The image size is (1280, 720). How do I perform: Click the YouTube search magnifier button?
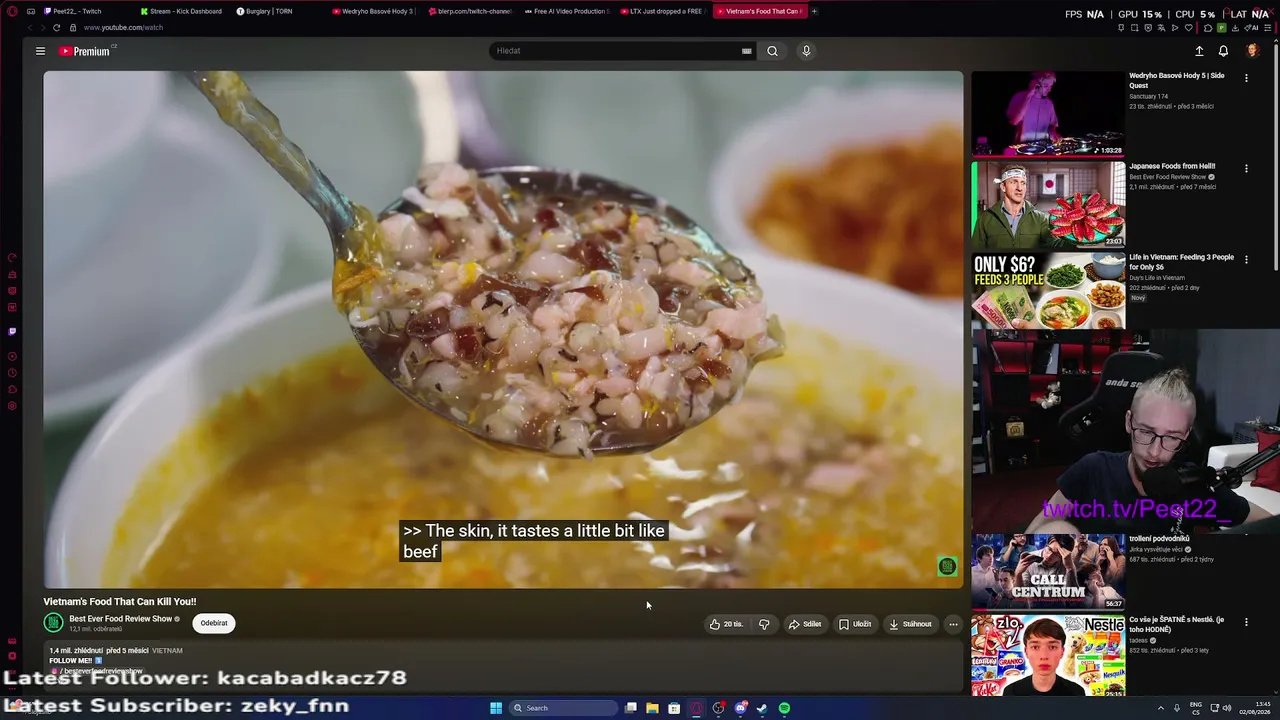(772, 51)
